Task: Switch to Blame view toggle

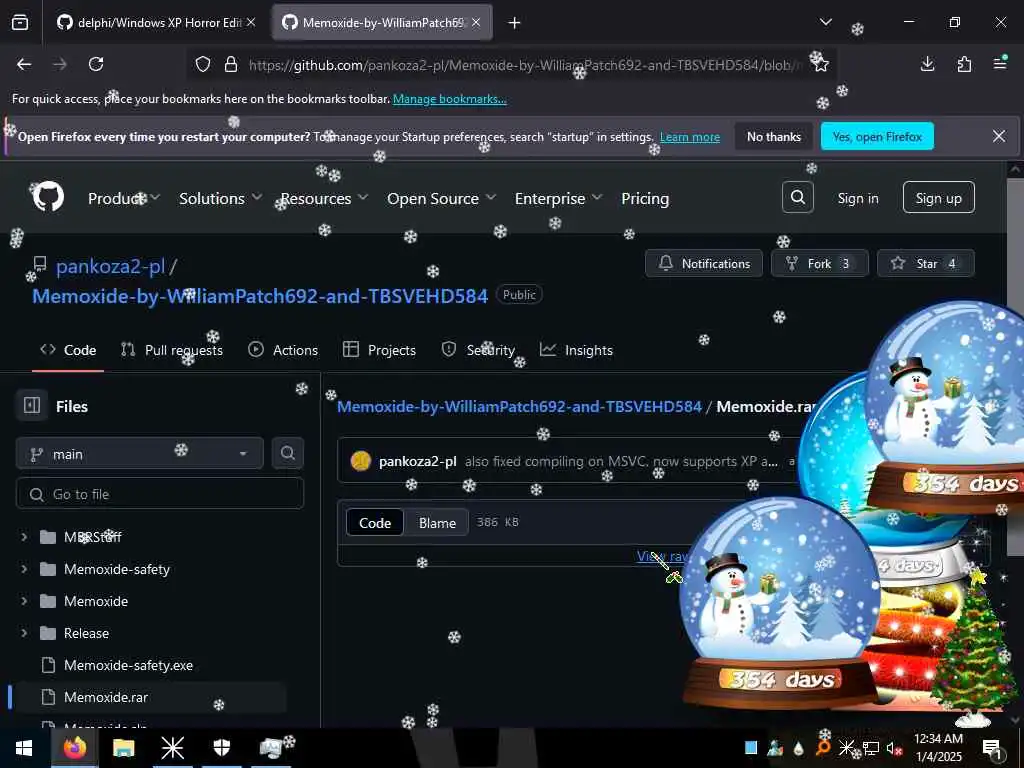Action: (x=437, y=522)
